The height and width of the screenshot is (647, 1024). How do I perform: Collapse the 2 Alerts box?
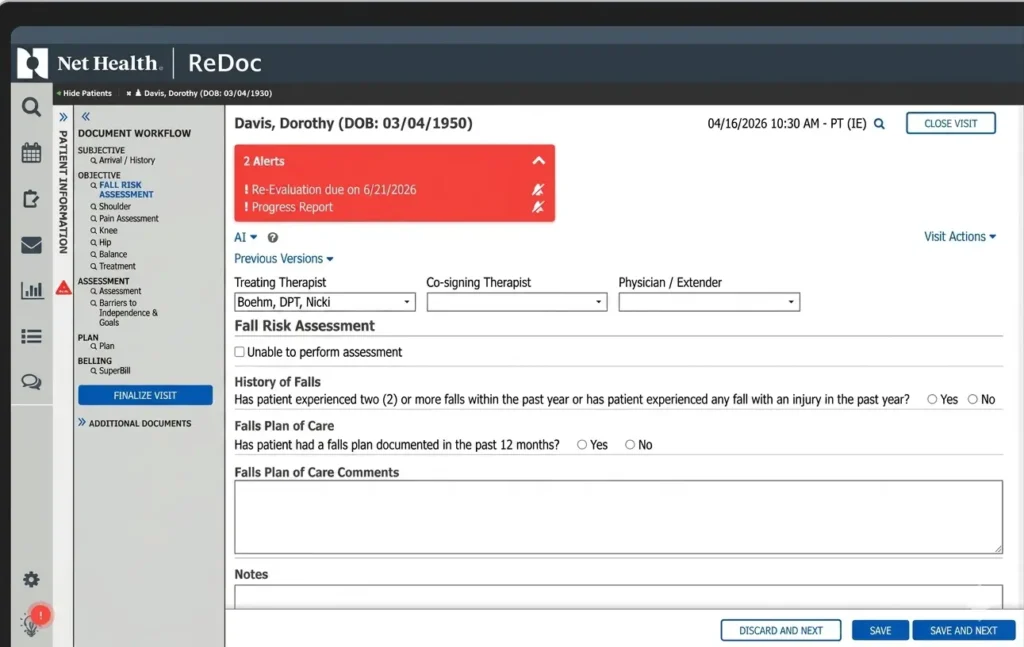pyautogui.click(x=538, y=161)
